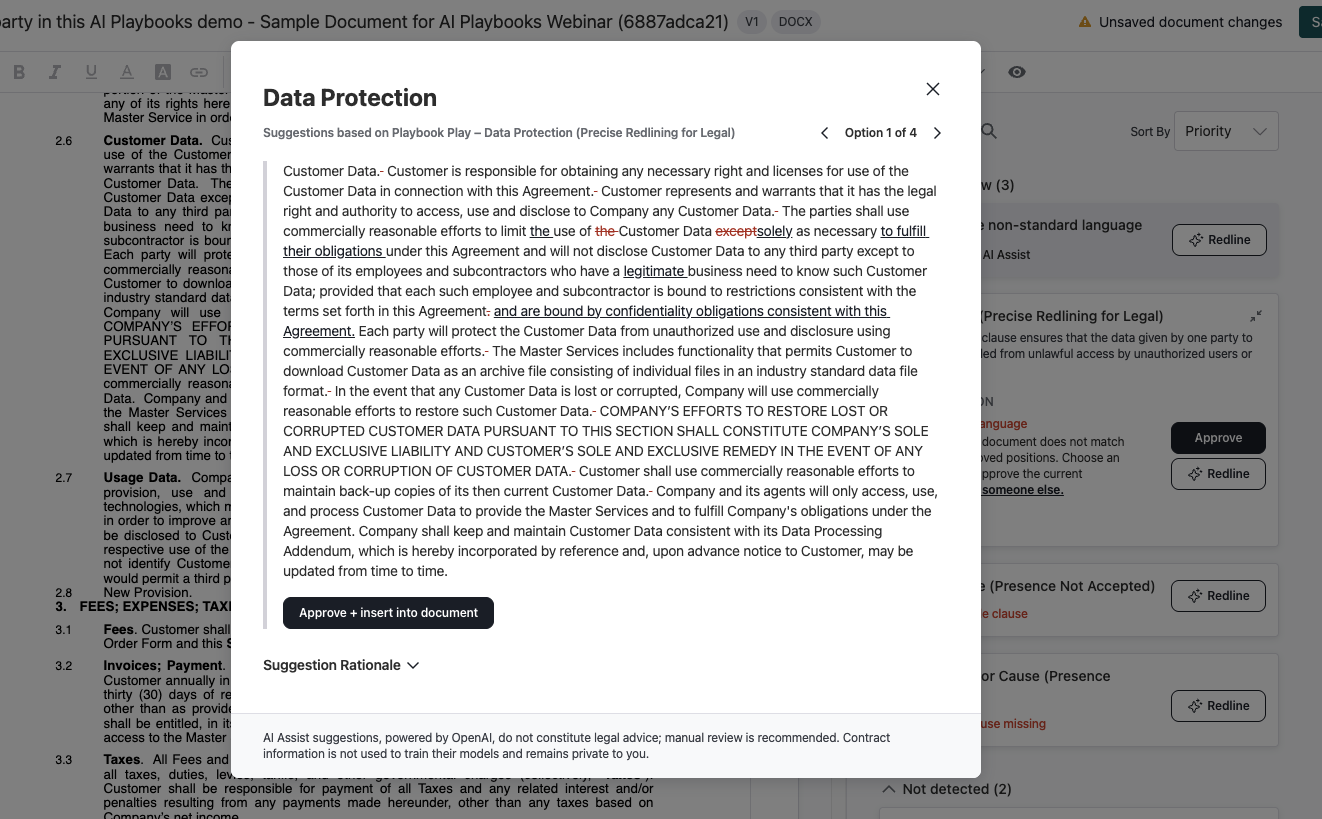Apply bold formatting
This screenshot has height=819, width=1322.
pos(18,72)
